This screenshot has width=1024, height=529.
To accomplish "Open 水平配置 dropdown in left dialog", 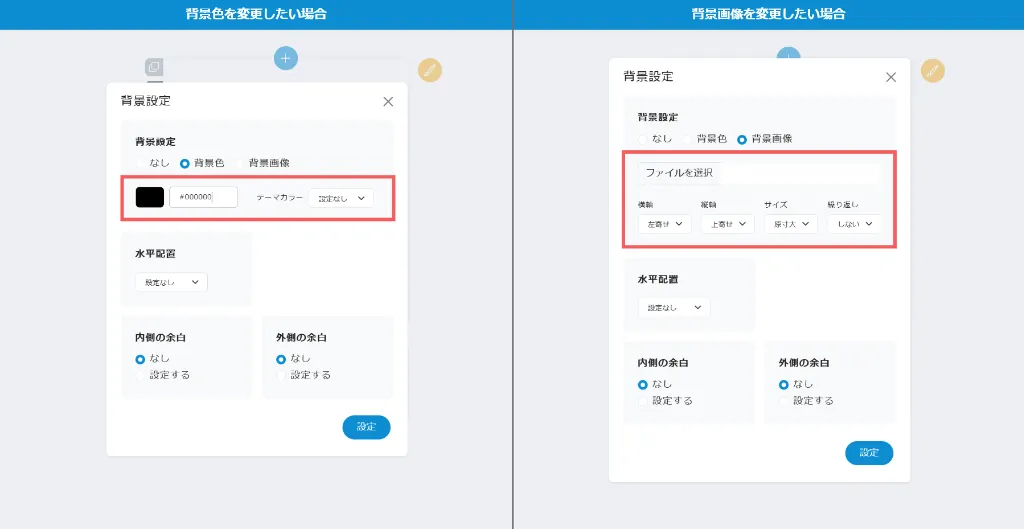I will [x=171, y=283].
